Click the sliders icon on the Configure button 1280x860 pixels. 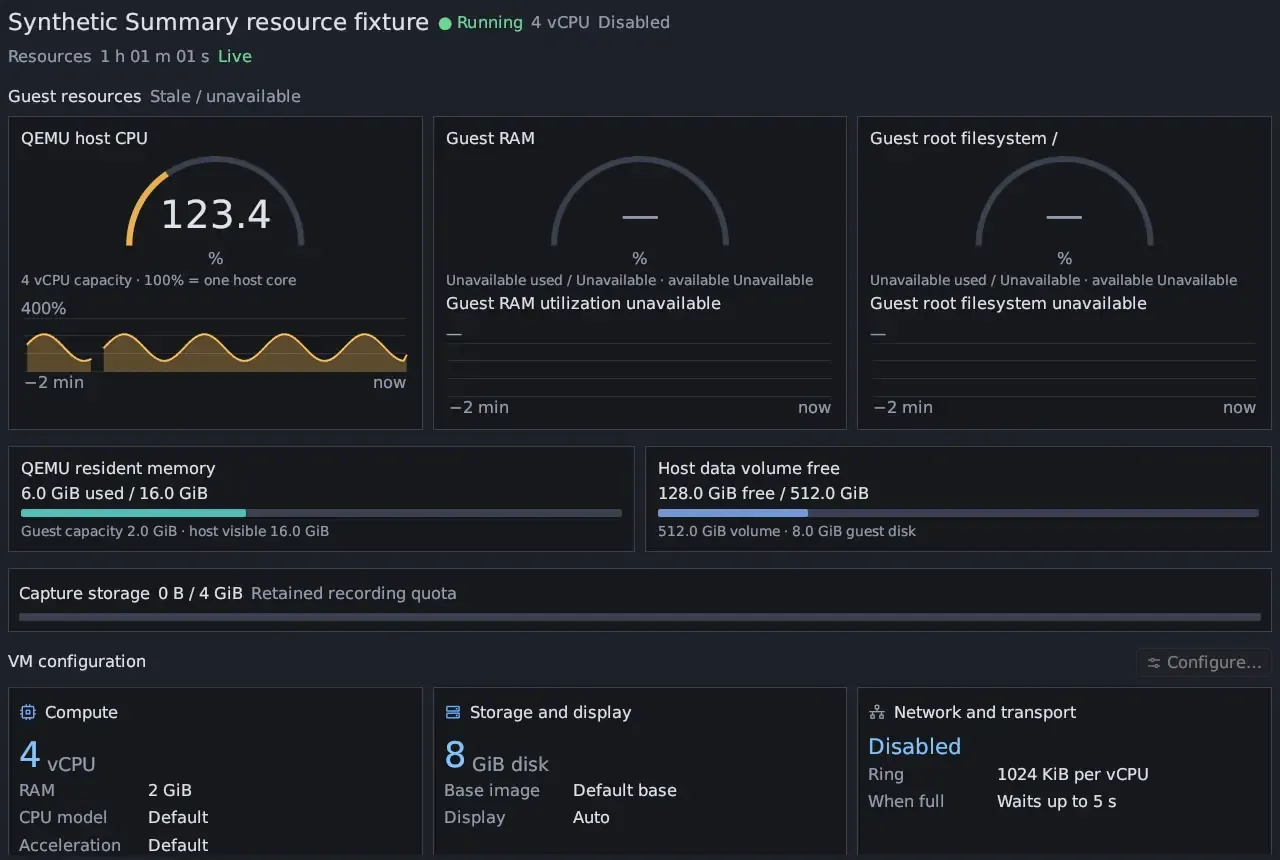click(1154, 662)
